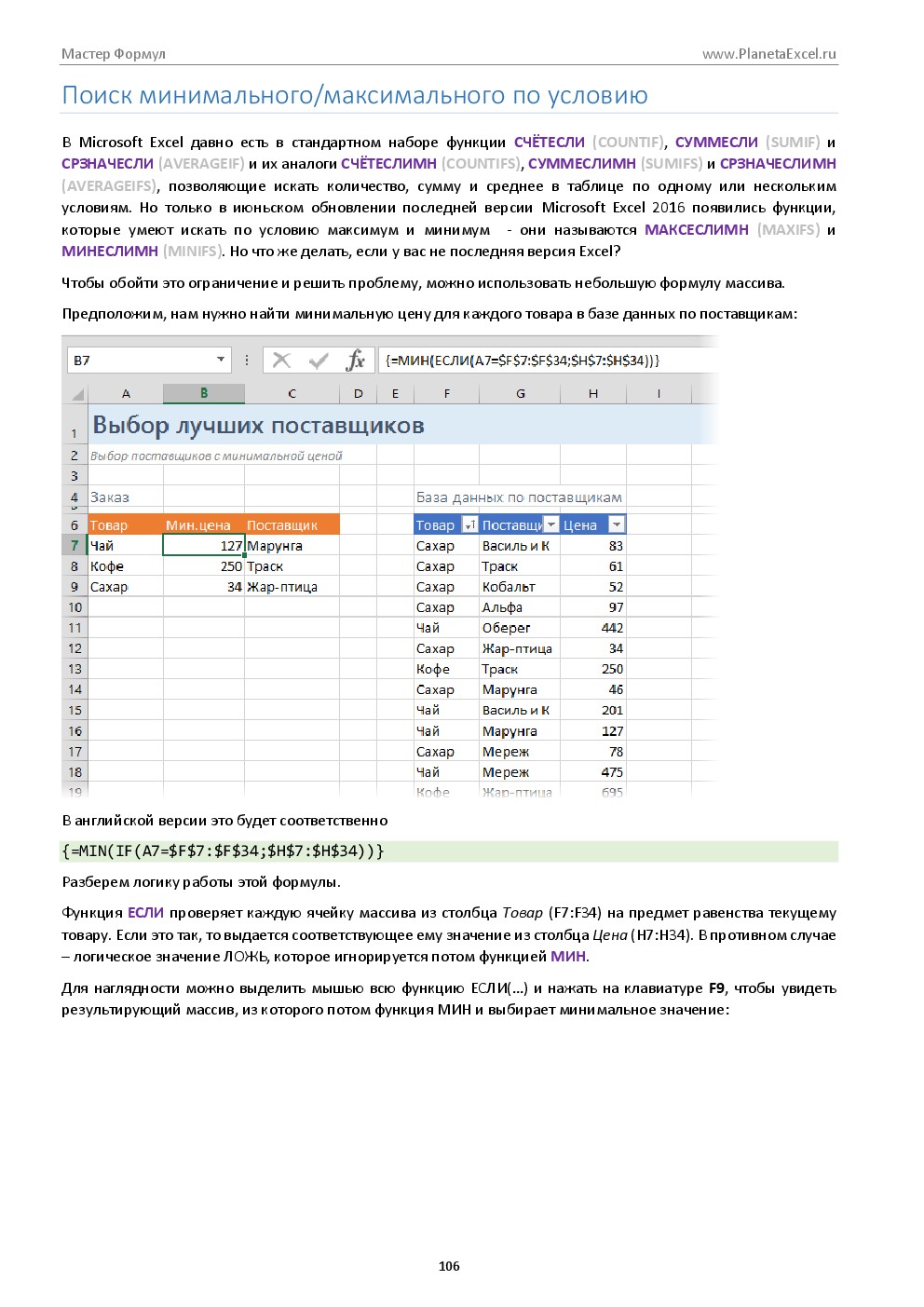Select cell 'Жар-птица' in column C row 9
The height and width of the screenshot is (1307, 924).
tap(292, 587)
